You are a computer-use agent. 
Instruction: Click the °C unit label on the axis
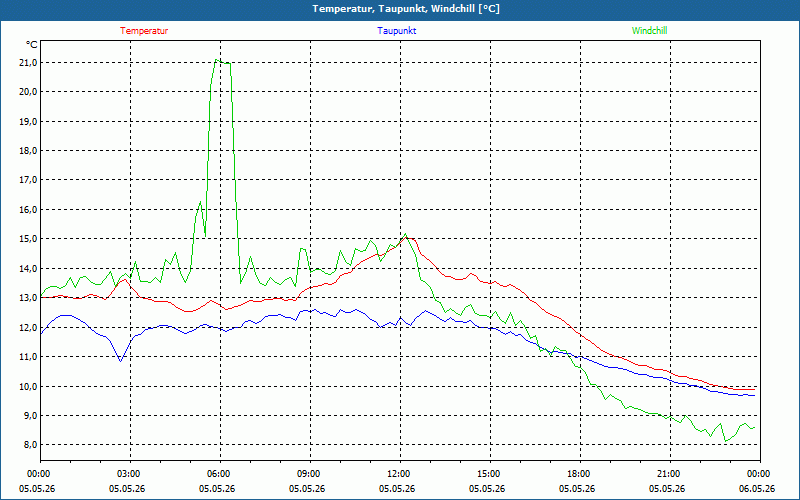point(32,45)
